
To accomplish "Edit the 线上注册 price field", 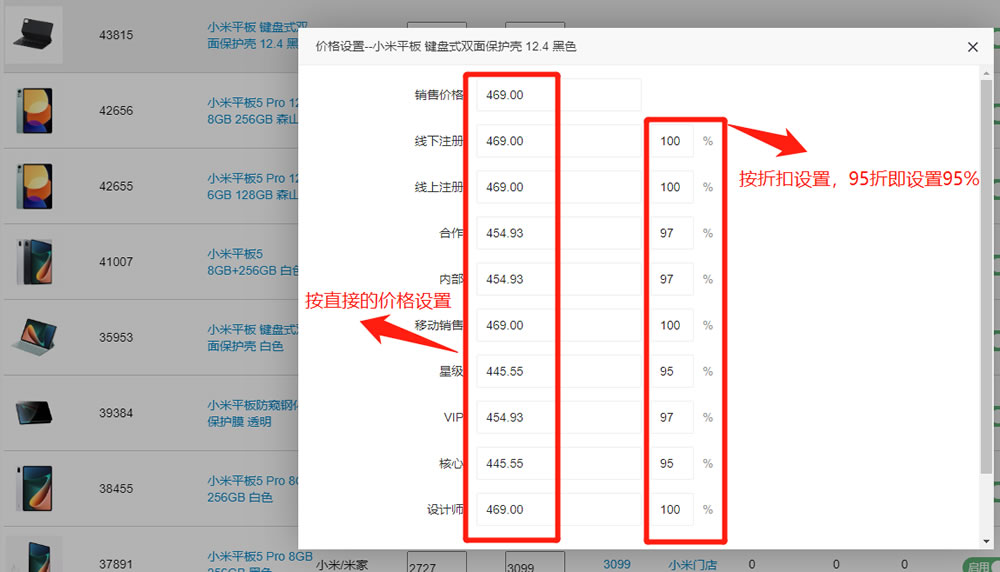I will coord(559,187).
